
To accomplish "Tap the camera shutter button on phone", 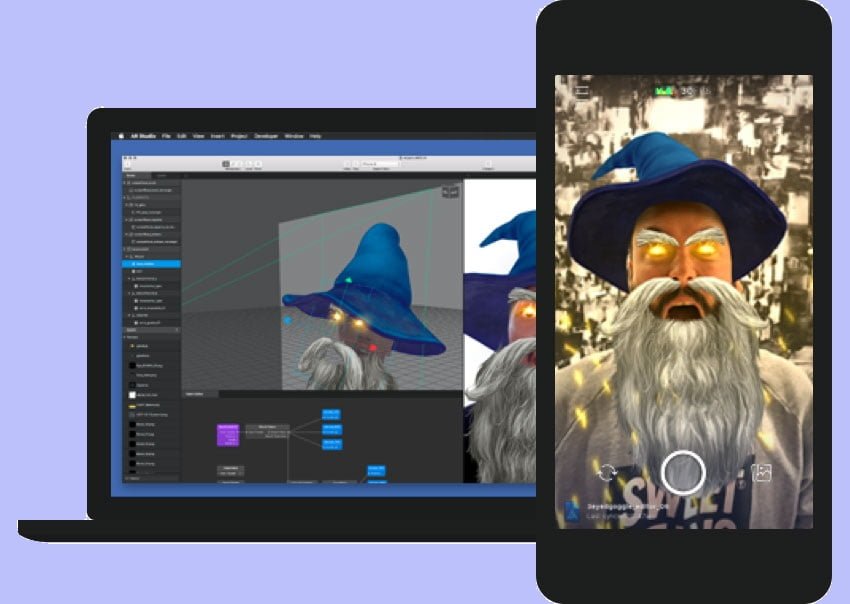I will [x=683, y=471].
